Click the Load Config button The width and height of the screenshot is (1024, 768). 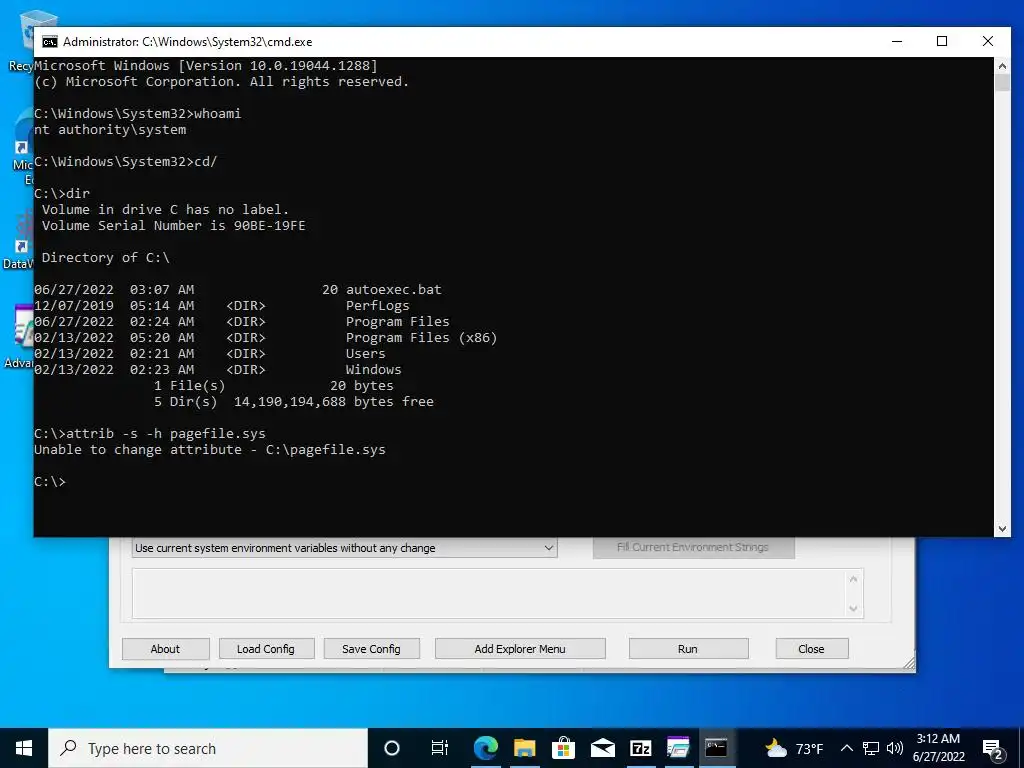click(x=266, y=649)
